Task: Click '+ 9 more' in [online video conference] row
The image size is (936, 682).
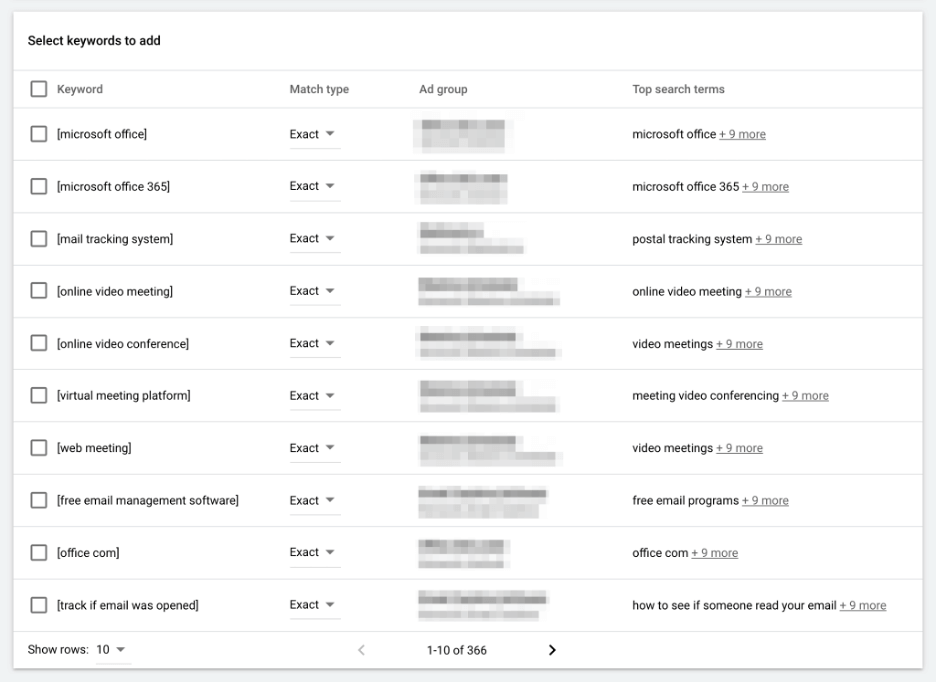Action: (740, 345)
